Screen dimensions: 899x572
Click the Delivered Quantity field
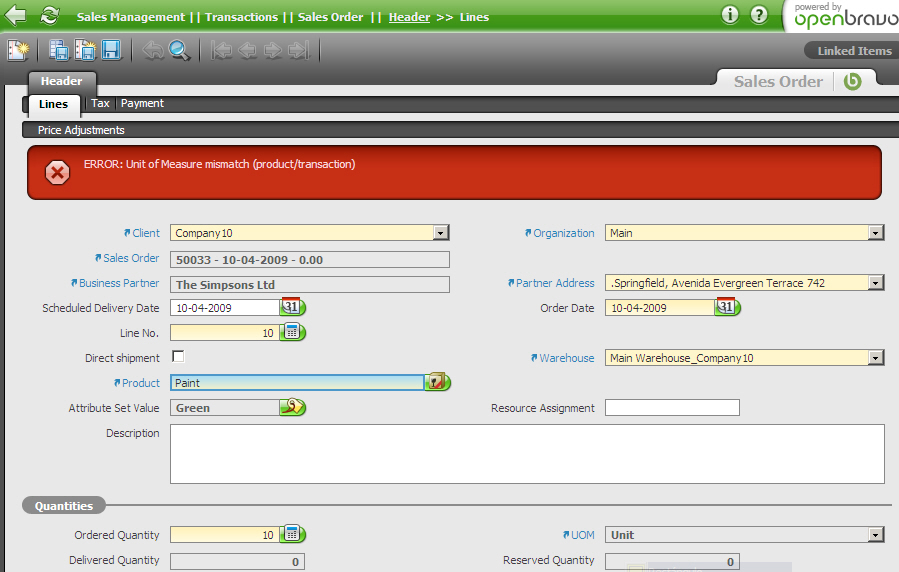coord(237,561)
